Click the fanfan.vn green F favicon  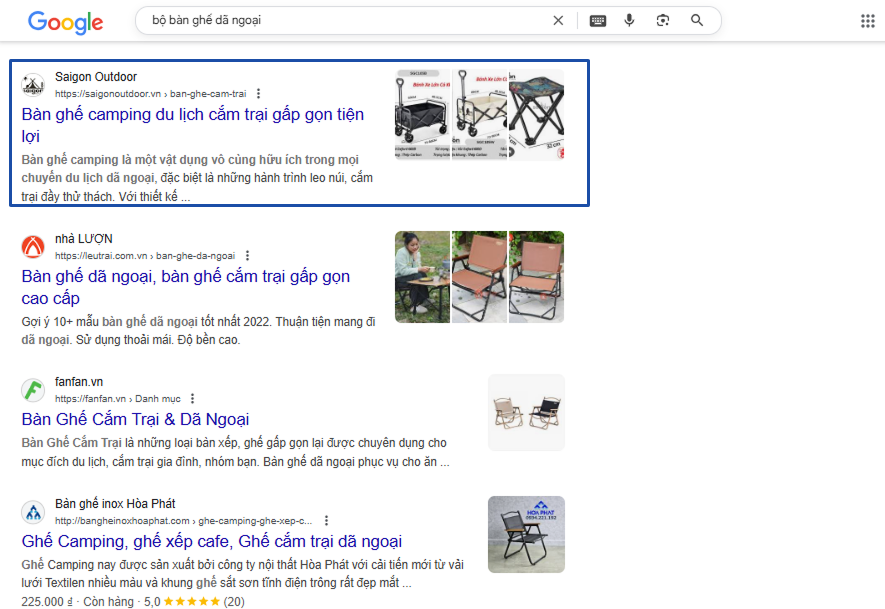(x=33, y=390)
